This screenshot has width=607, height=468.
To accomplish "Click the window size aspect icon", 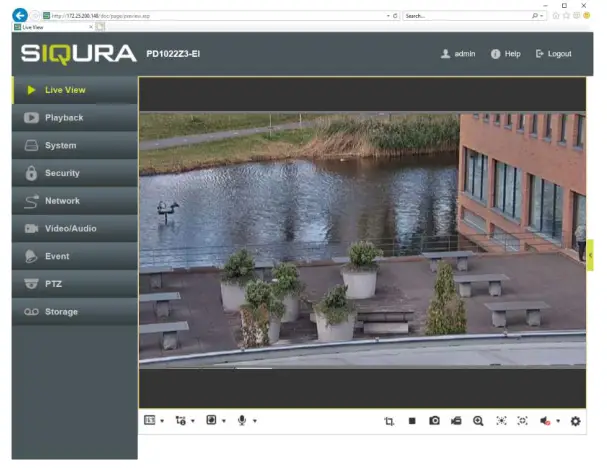I will 149,420.
